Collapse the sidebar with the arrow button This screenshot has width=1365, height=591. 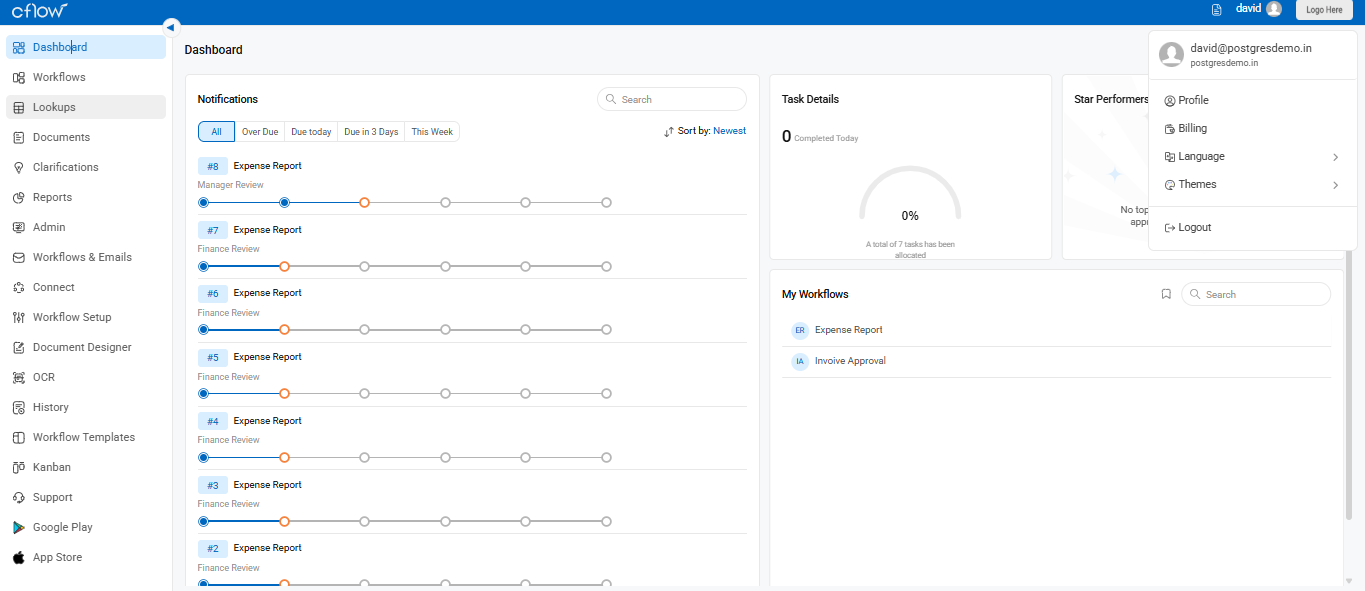tap(171, 27)
